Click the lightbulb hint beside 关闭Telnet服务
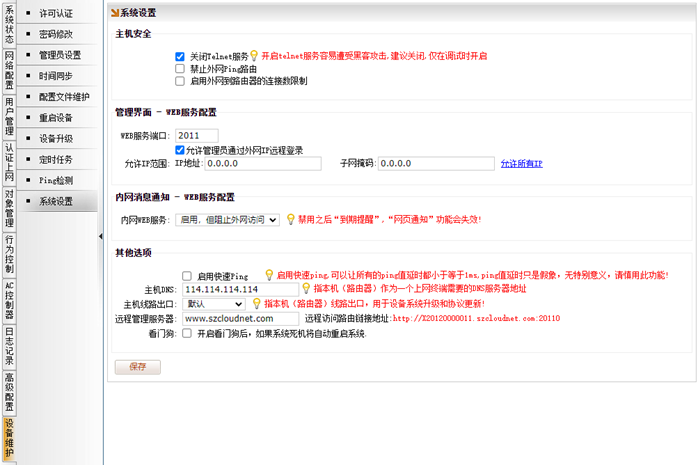Viewport: 698px width, 465px height. pyautogui.click(x=254, y=57)
